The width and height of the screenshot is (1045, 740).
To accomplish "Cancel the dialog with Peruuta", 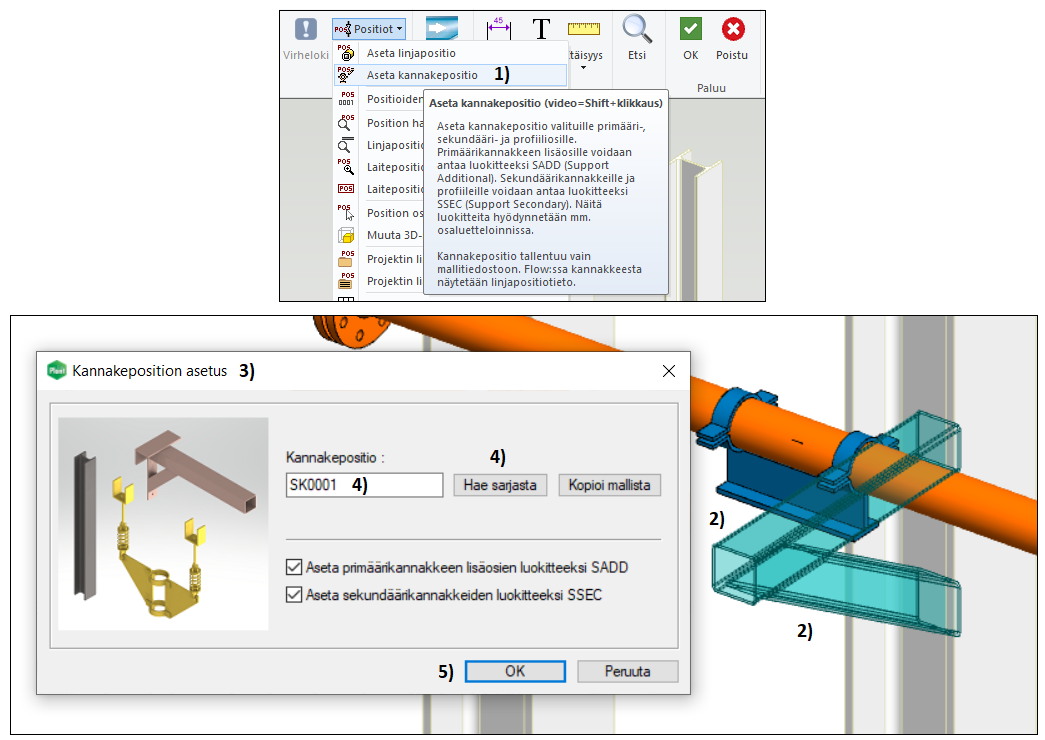I will point(627,671).
